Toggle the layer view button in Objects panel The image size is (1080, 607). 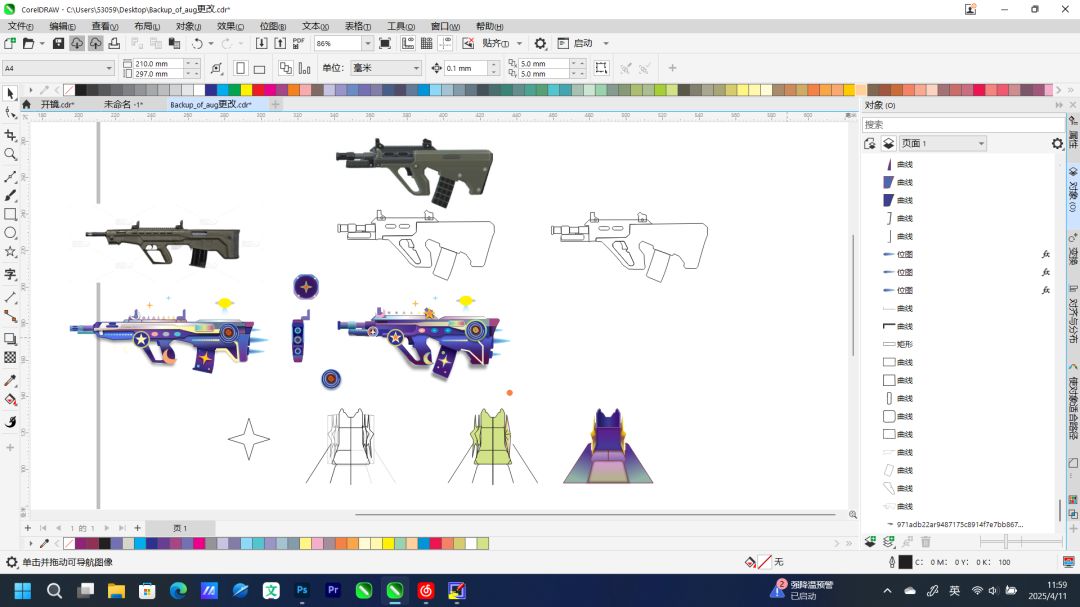pos(887,143)
